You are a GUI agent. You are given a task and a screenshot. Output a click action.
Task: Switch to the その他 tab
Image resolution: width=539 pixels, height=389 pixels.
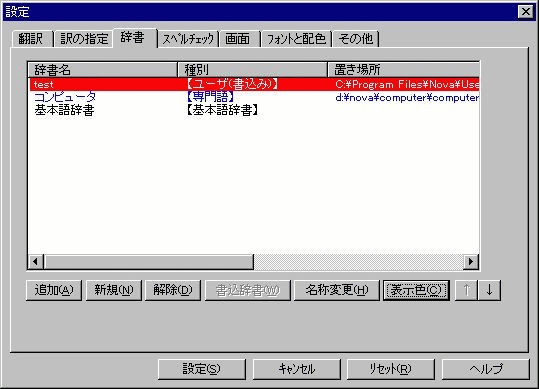(x=356, y=38)
